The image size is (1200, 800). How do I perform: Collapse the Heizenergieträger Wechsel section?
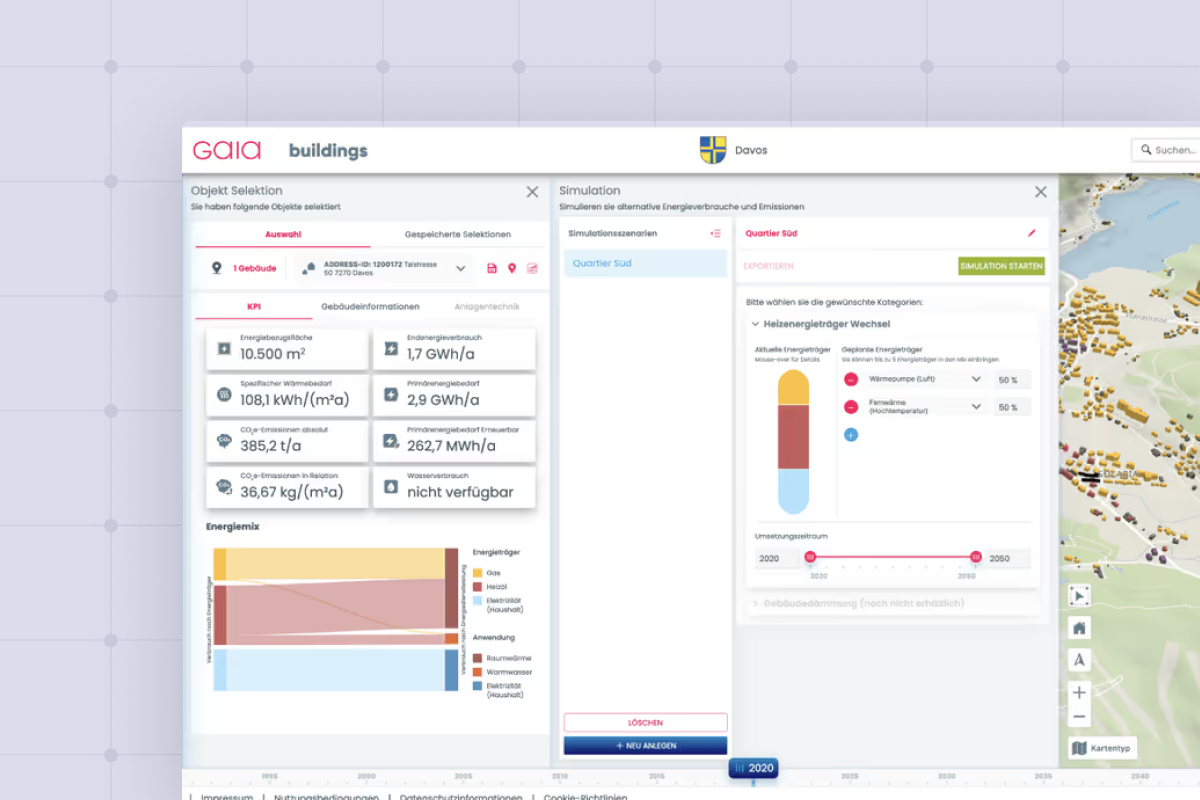pyautogui.click(x=755, y=324)
